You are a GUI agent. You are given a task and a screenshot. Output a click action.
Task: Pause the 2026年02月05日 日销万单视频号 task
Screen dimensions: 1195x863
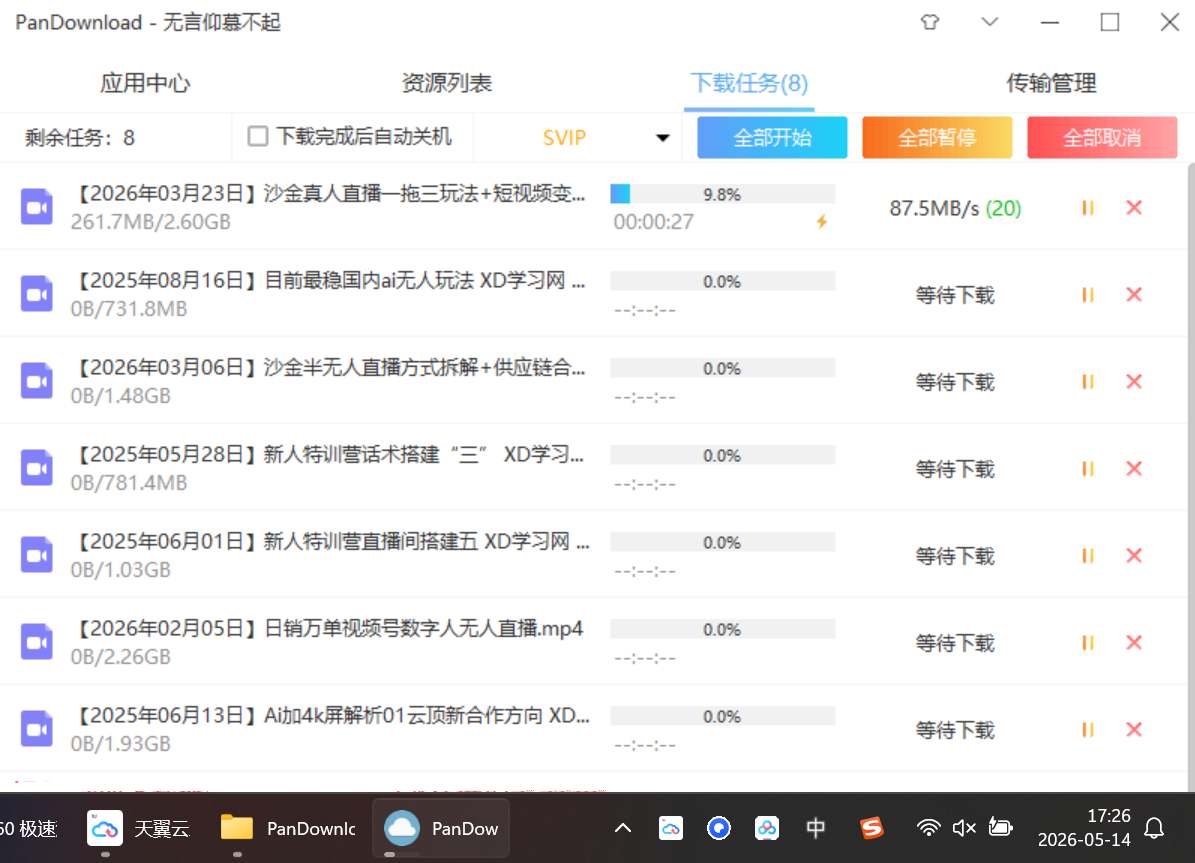pos(1088,643)
